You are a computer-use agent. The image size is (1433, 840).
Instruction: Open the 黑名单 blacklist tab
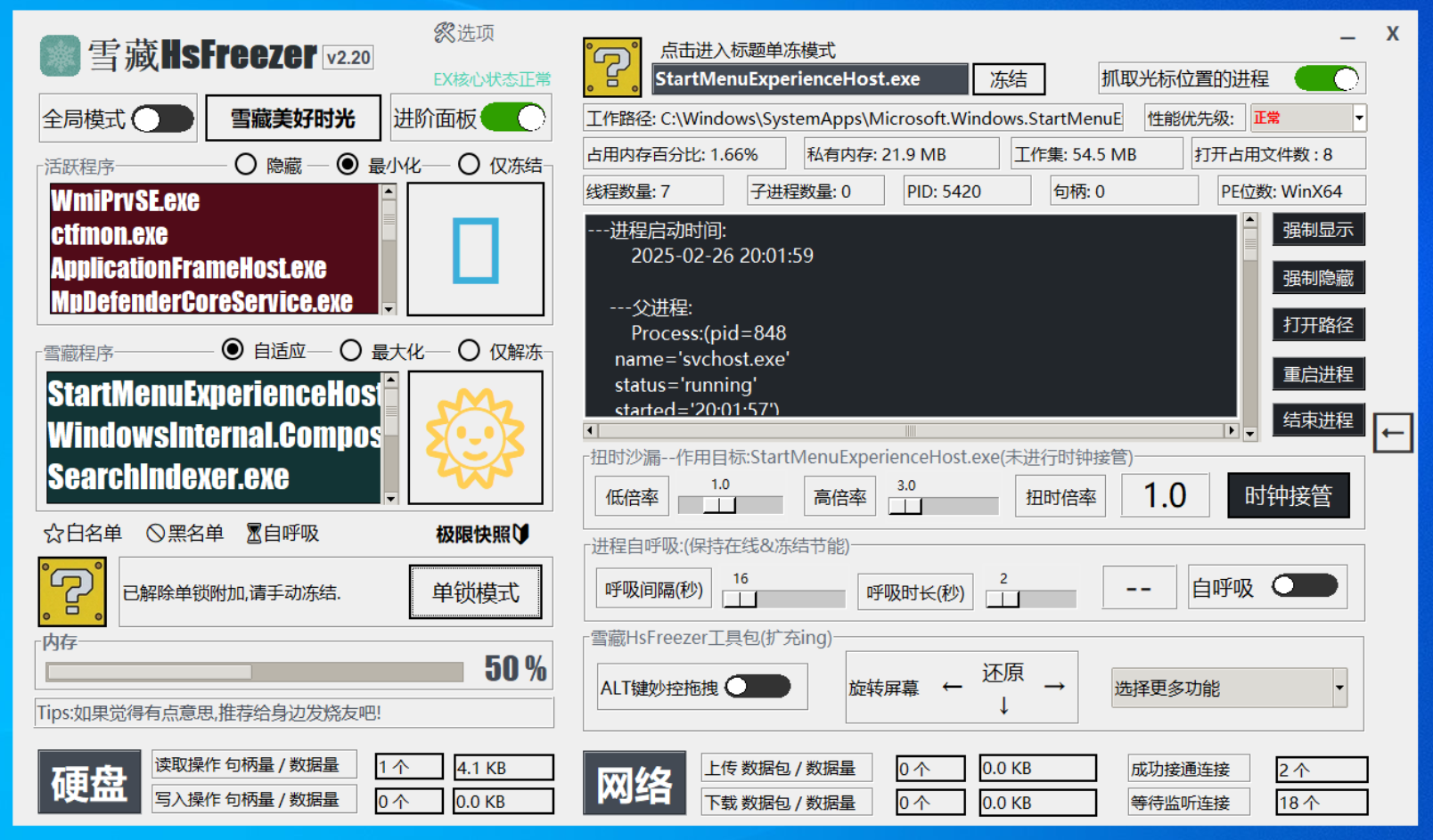(185, 534)
